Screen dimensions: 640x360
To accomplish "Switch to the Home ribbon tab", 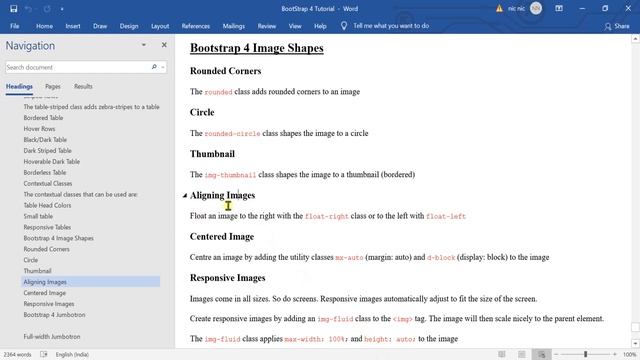I will point(44,26).
